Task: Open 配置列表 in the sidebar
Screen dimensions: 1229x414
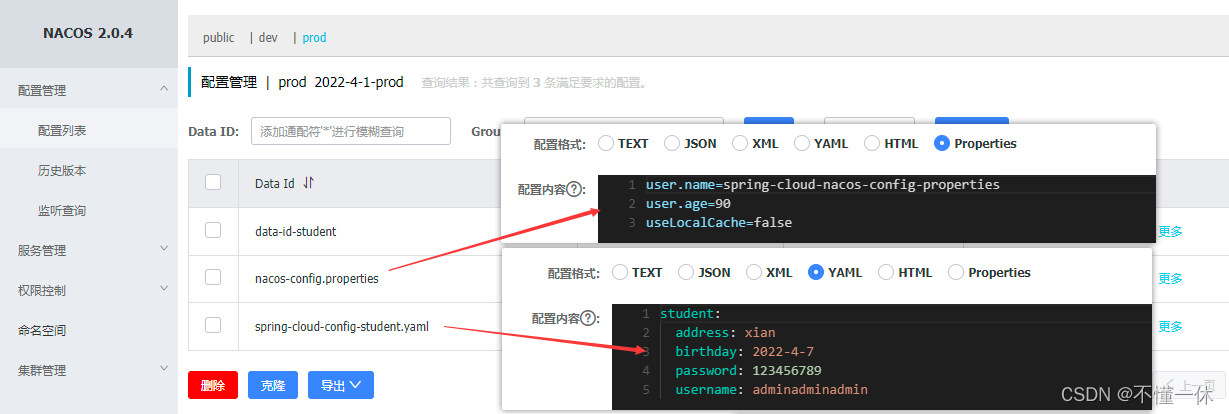Action: (62, 130)
